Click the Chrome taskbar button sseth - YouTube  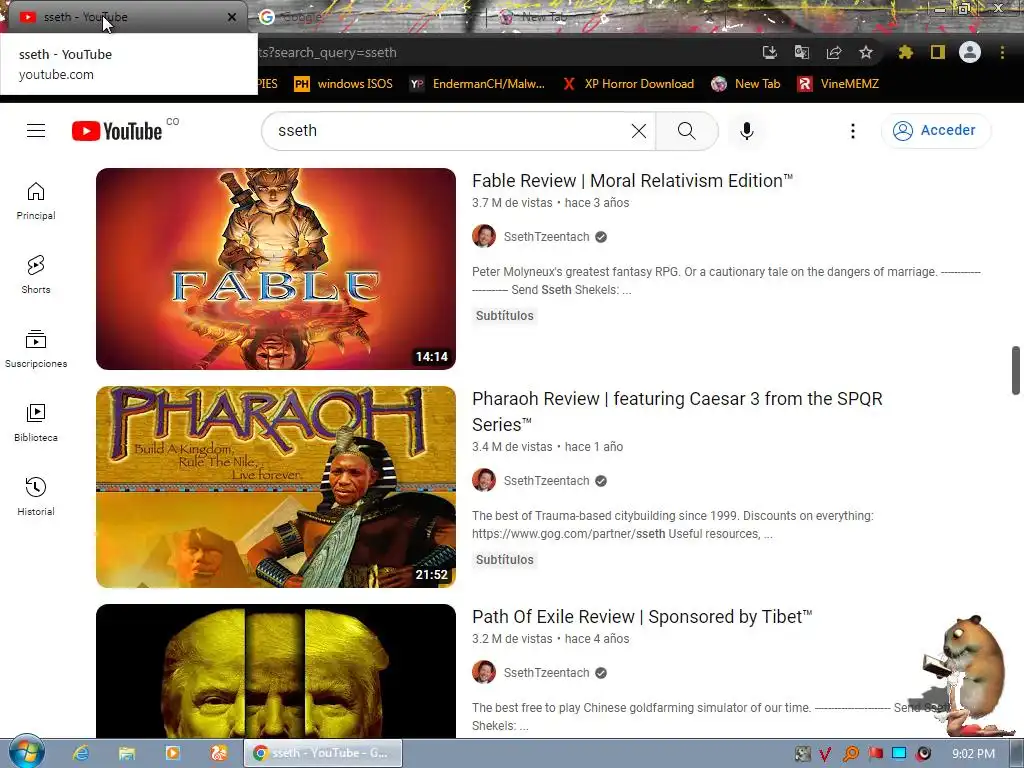(x=323, y=753)
